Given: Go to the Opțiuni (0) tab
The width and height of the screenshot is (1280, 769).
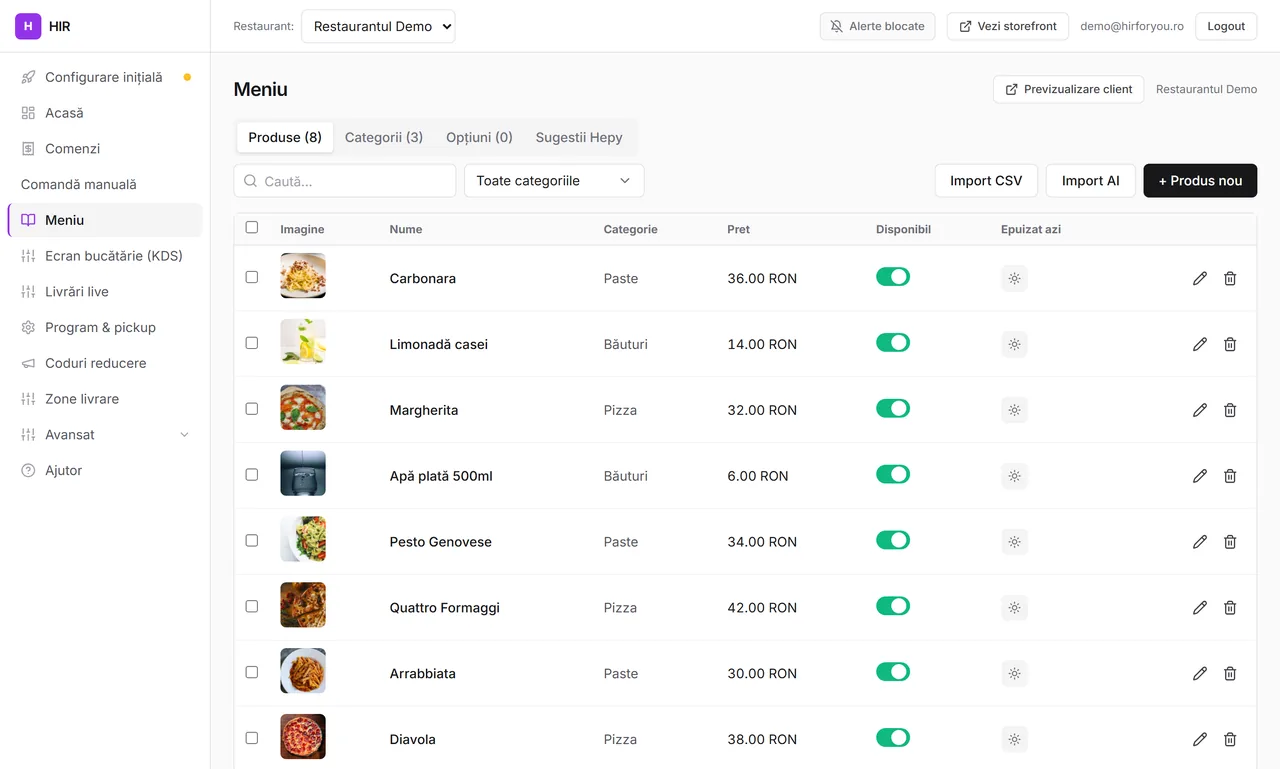Looking at the screenshot, I should pos(479,137).
